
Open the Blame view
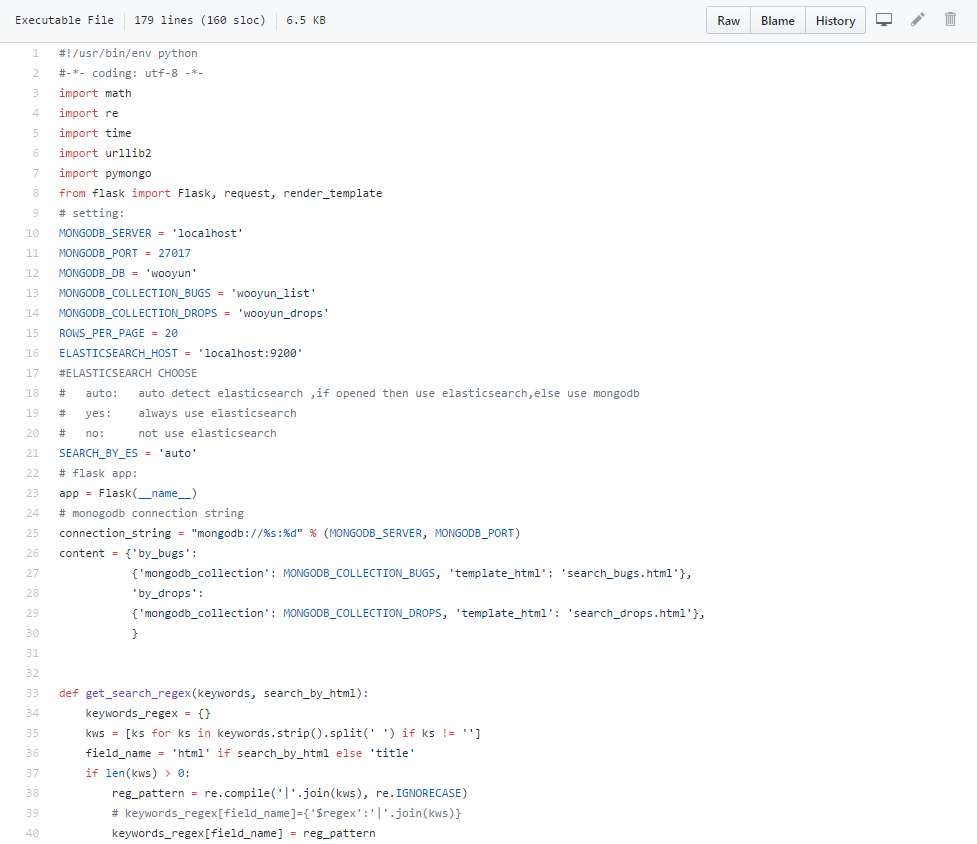click(777, 21)
